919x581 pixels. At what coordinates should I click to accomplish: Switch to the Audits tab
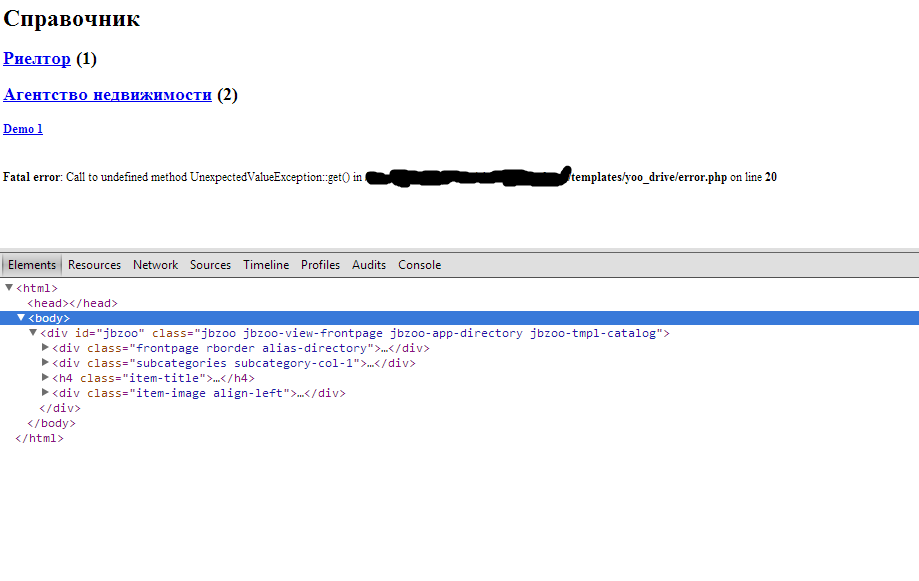tap(369, 265)
